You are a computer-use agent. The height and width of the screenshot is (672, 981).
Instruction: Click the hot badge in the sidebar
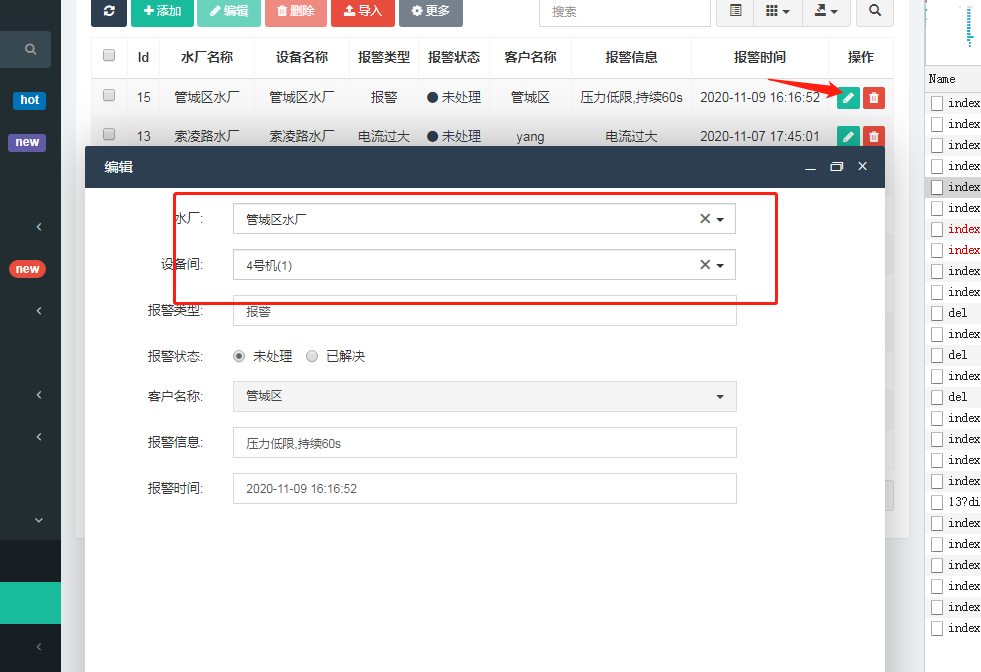29,100
